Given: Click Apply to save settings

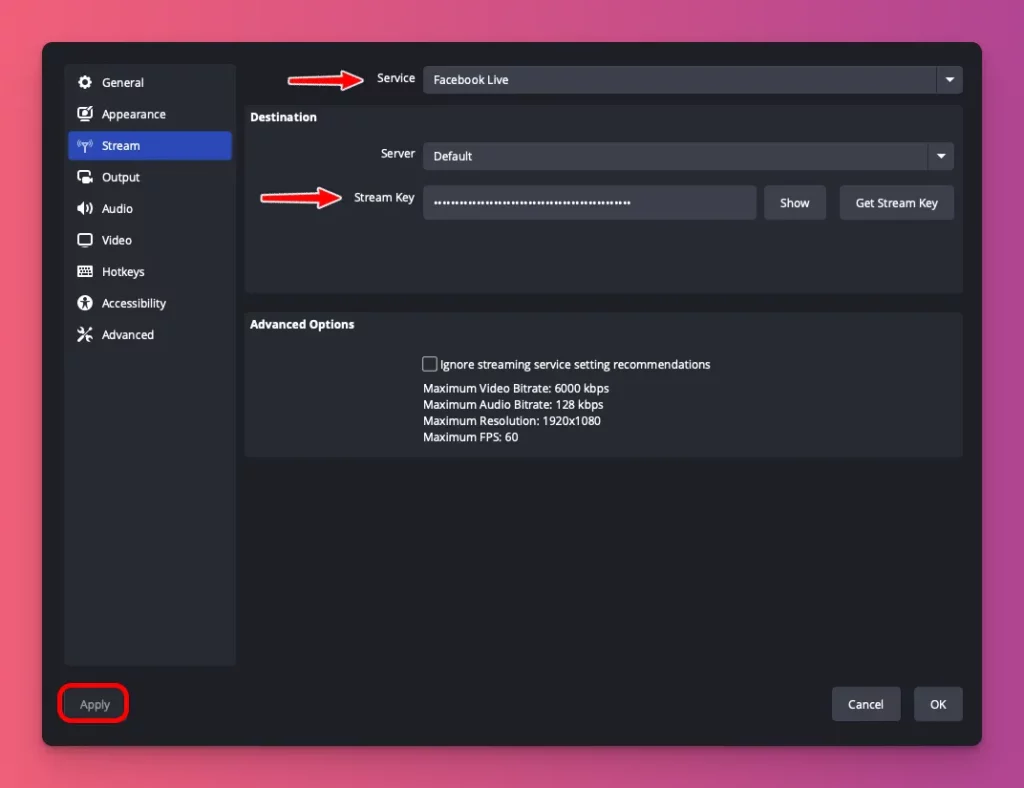Looking at the screenshot, I should coord(95,704).
